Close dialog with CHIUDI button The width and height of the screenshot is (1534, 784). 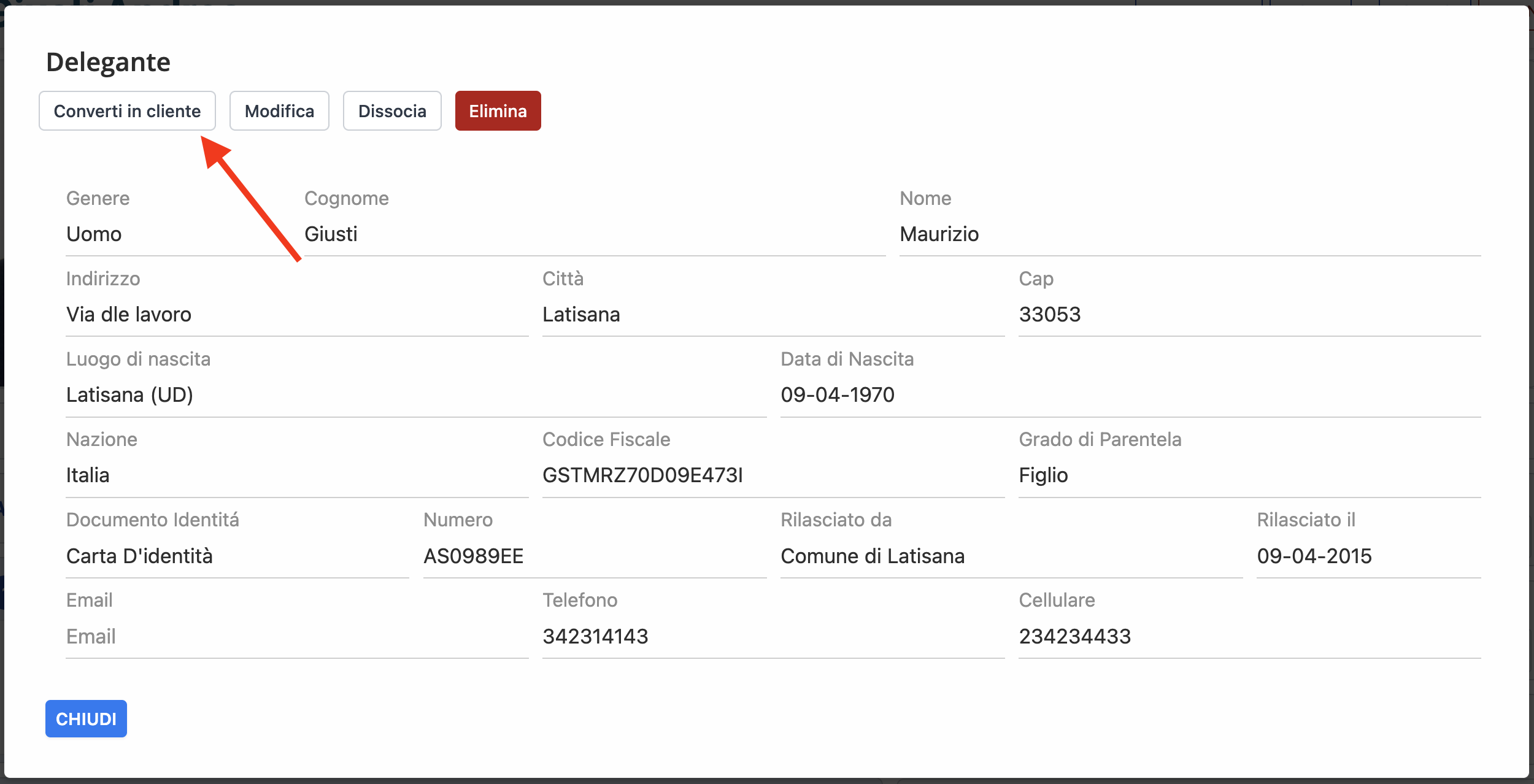[x=86, y=718]
